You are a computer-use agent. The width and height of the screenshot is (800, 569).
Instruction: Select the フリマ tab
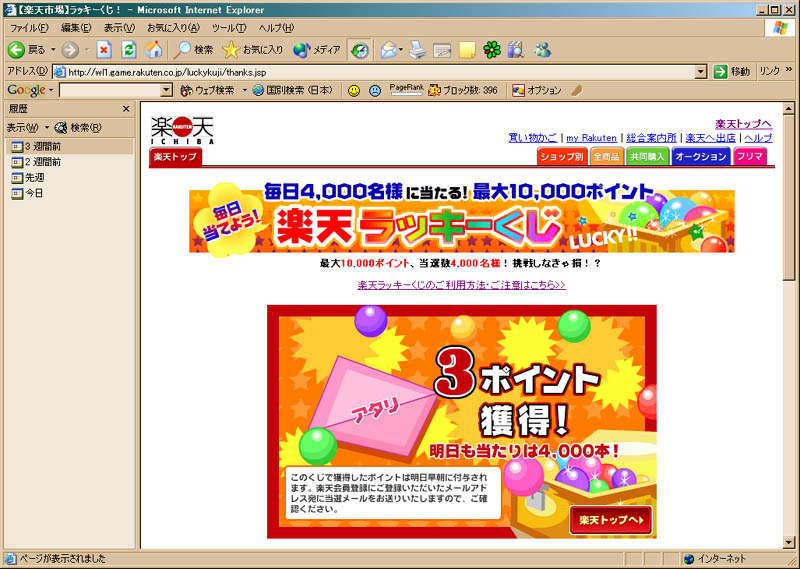tap(749, 157)
